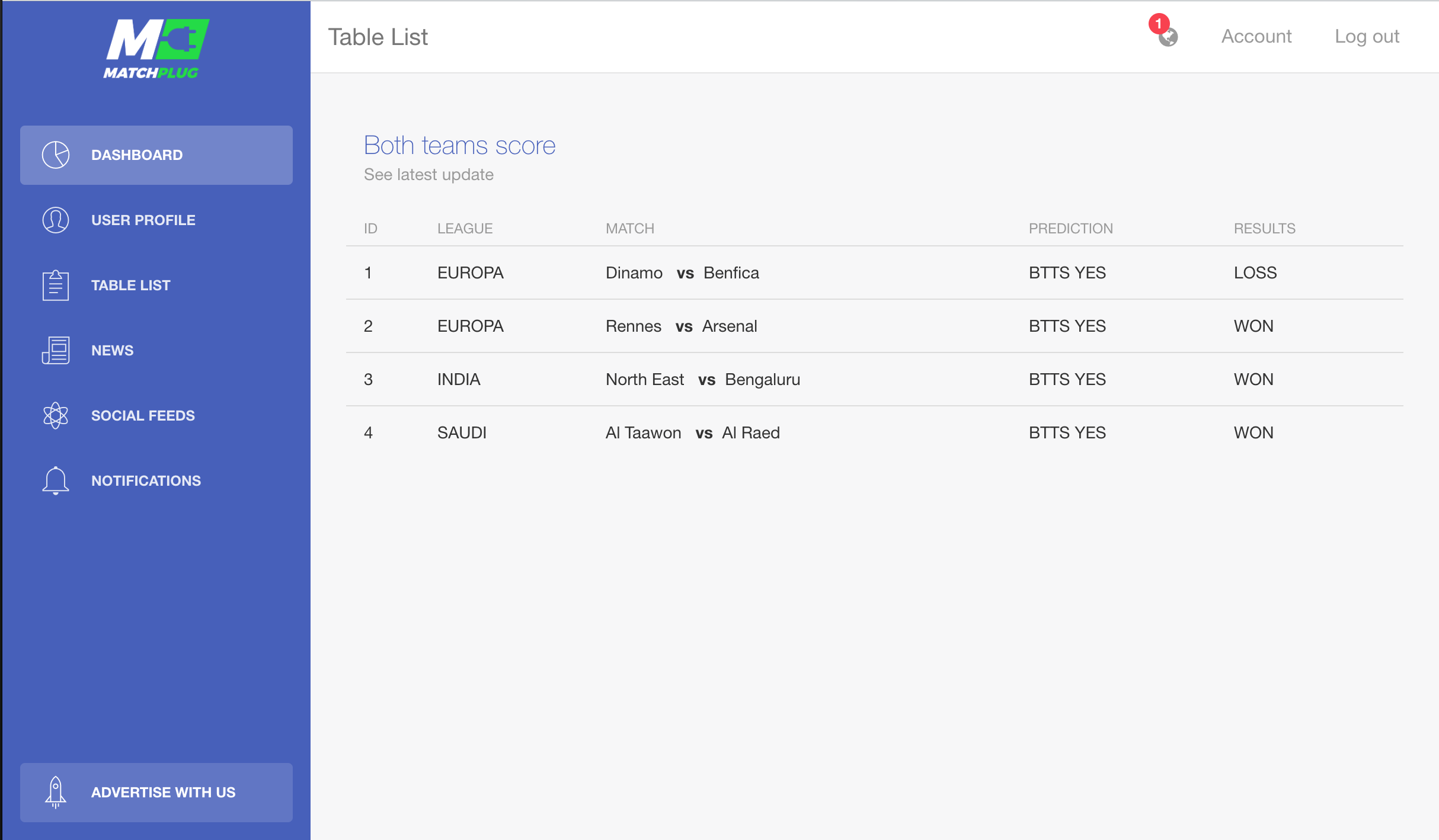The width and height of the screenshot is (1439, 840).
Task: Click the MatchPlug logo
Action: point(156,49)
